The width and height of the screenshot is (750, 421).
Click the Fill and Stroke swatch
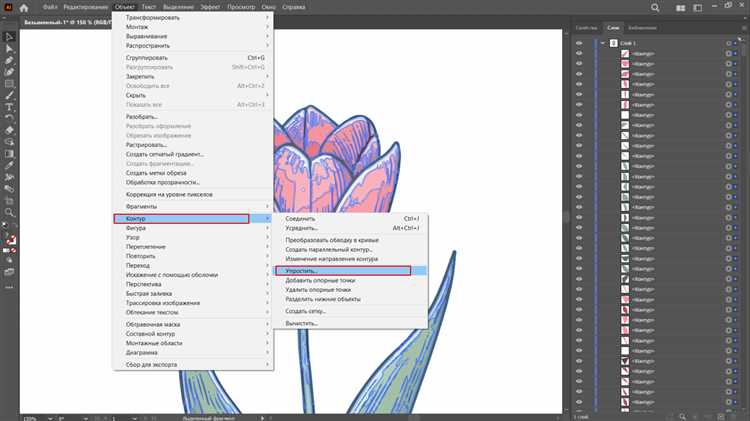tap(10, 239)
